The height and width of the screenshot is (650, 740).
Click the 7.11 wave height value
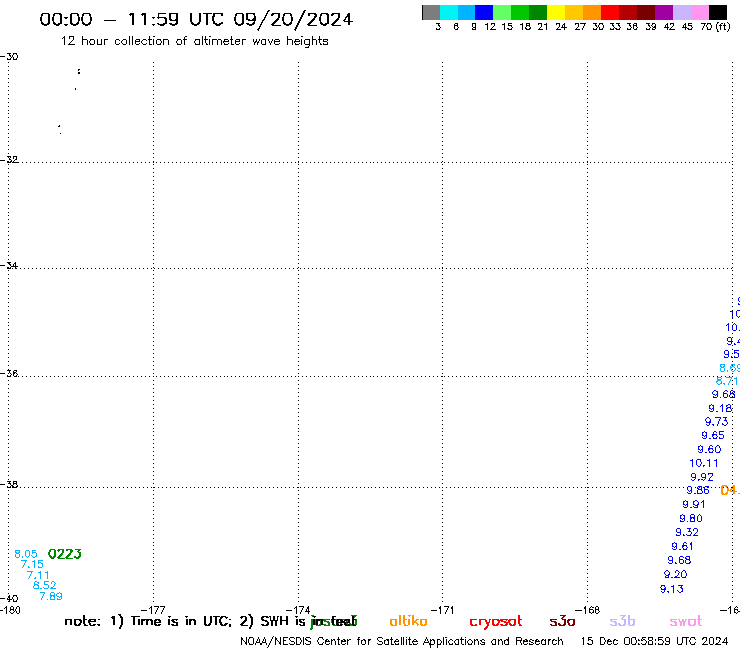pyautogui.click(x=38, y=575)
